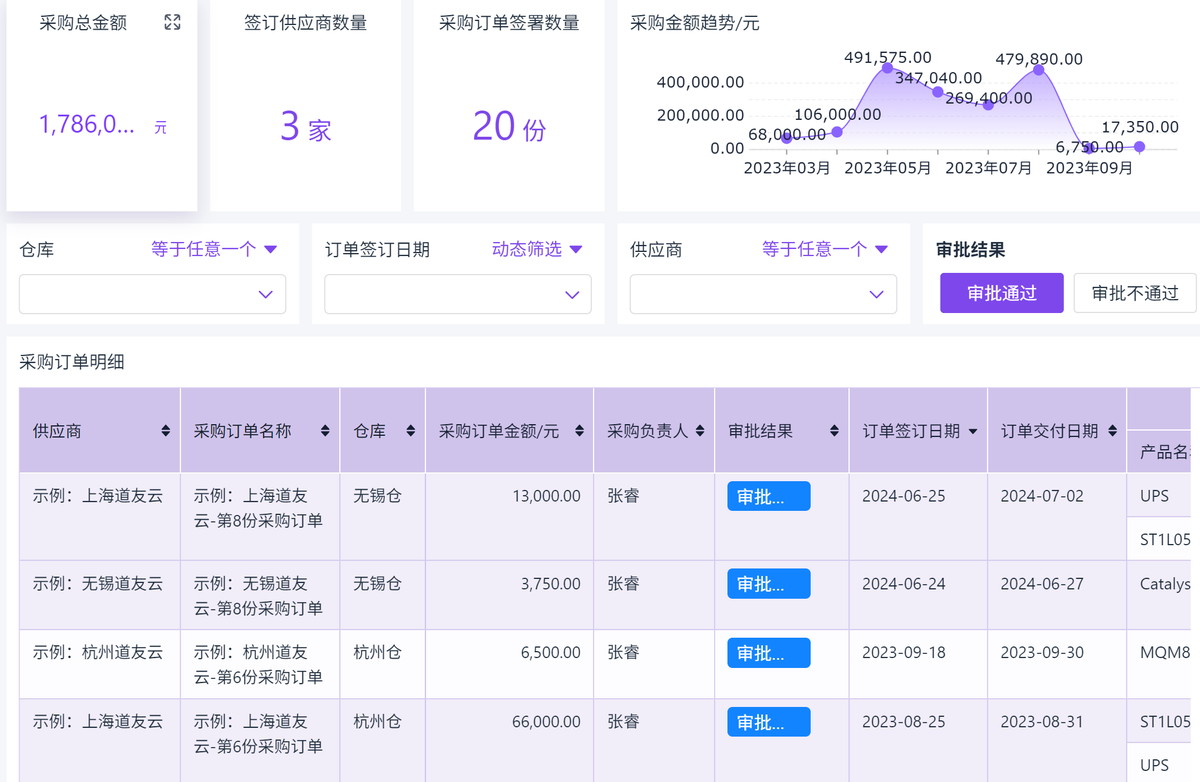Expand the 供应商 value select box
Screen dimensions: 1200x782
762,294
